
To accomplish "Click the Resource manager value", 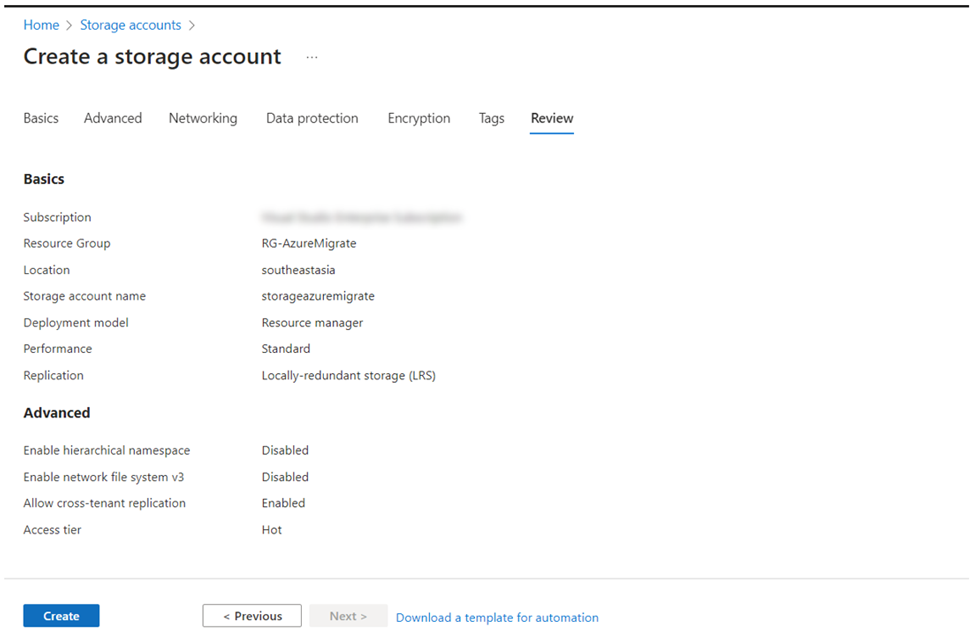I will pyautogui.click(x=312, y=323).
